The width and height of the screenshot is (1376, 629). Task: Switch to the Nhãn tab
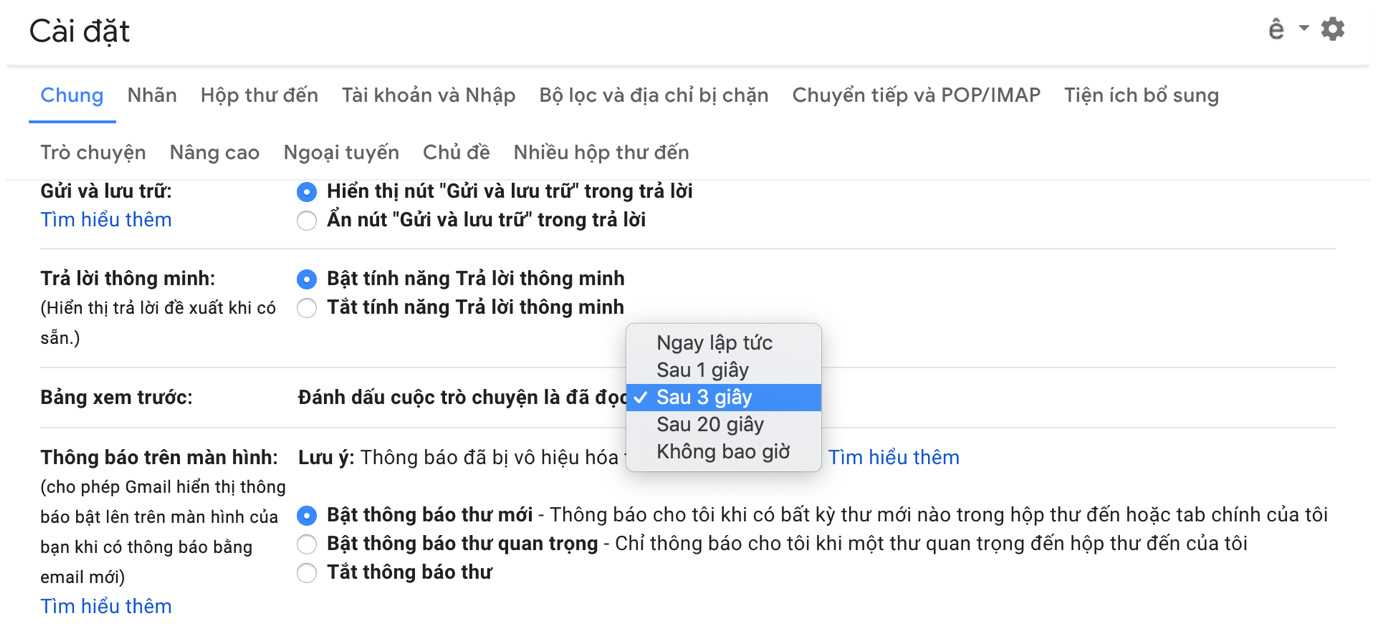pos(152,96)
